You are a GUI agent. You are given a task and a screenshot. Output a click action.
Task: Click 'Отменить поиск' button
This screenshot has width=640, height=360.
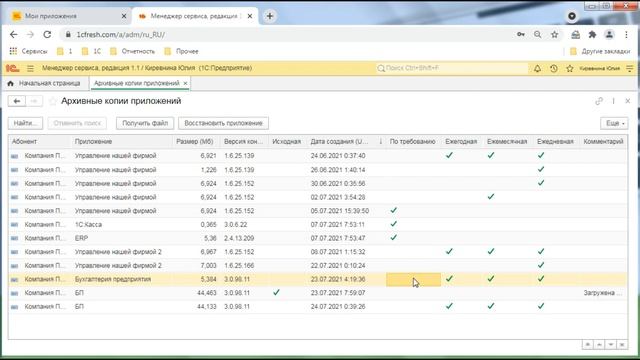(77, 123)
